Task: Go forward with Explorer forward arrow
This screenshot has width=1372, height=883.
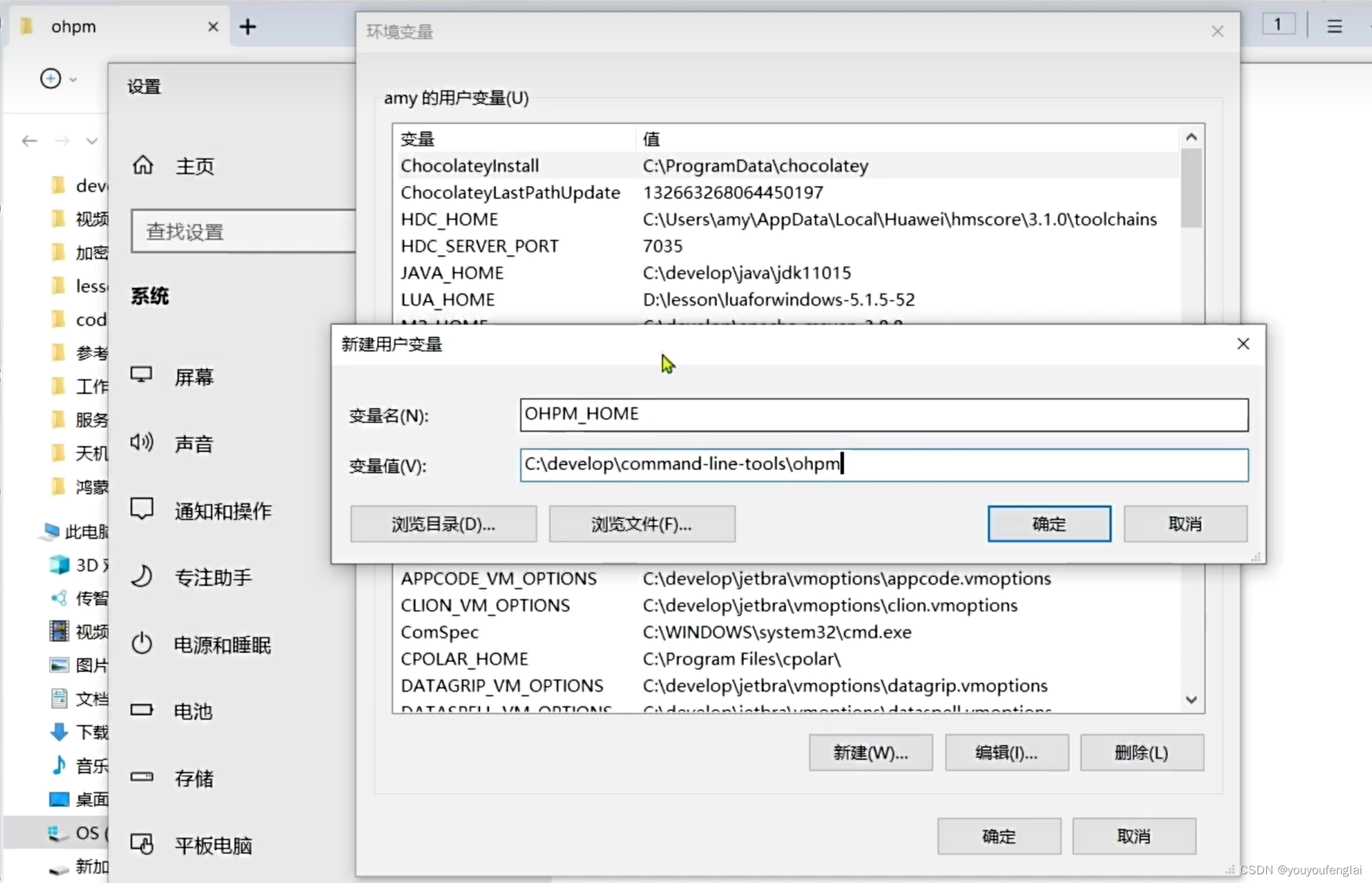Action: (x=62, y=141)
